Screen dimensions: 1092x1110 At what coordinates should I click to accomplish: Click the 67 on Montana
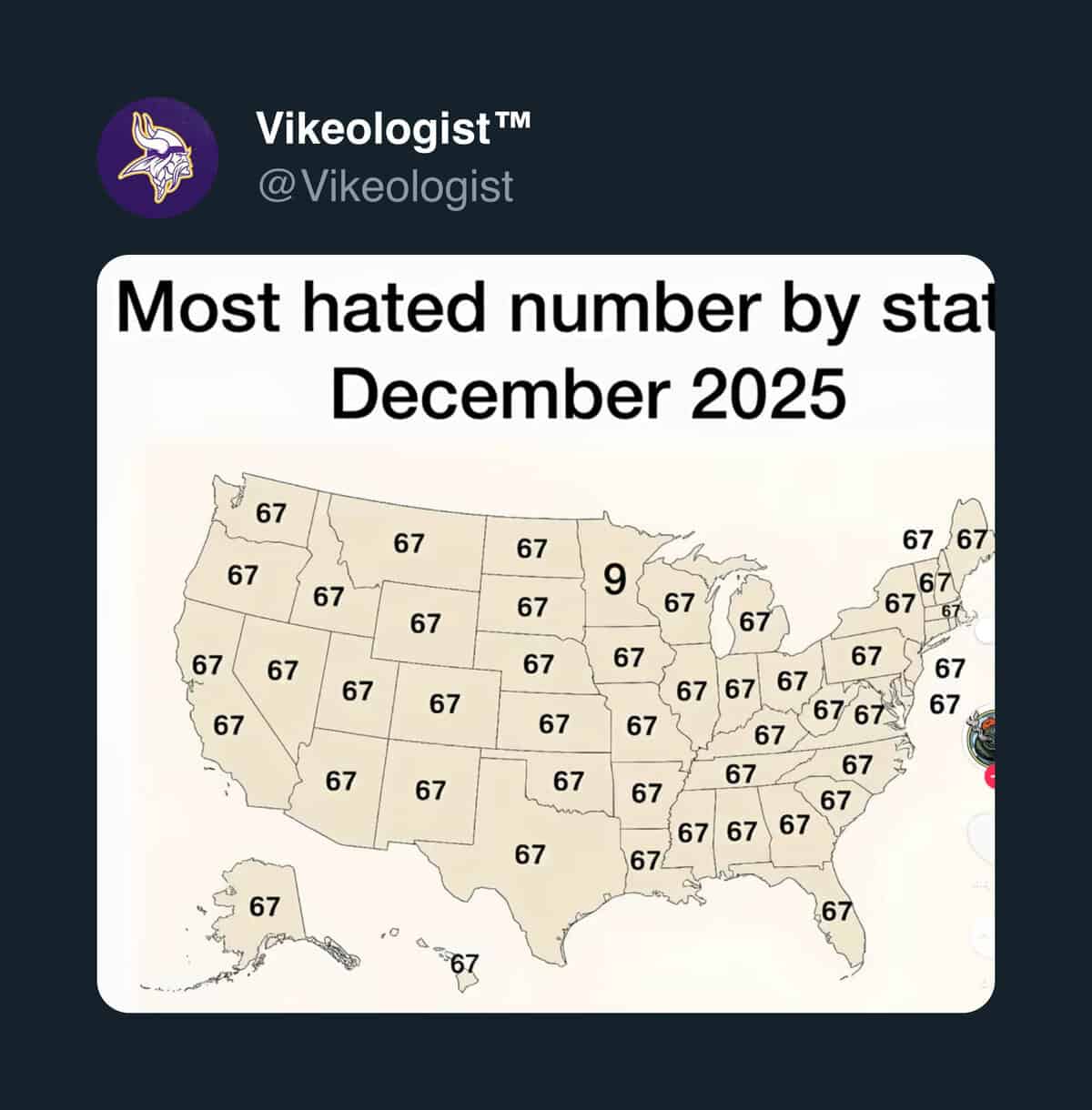coord(409,543)
